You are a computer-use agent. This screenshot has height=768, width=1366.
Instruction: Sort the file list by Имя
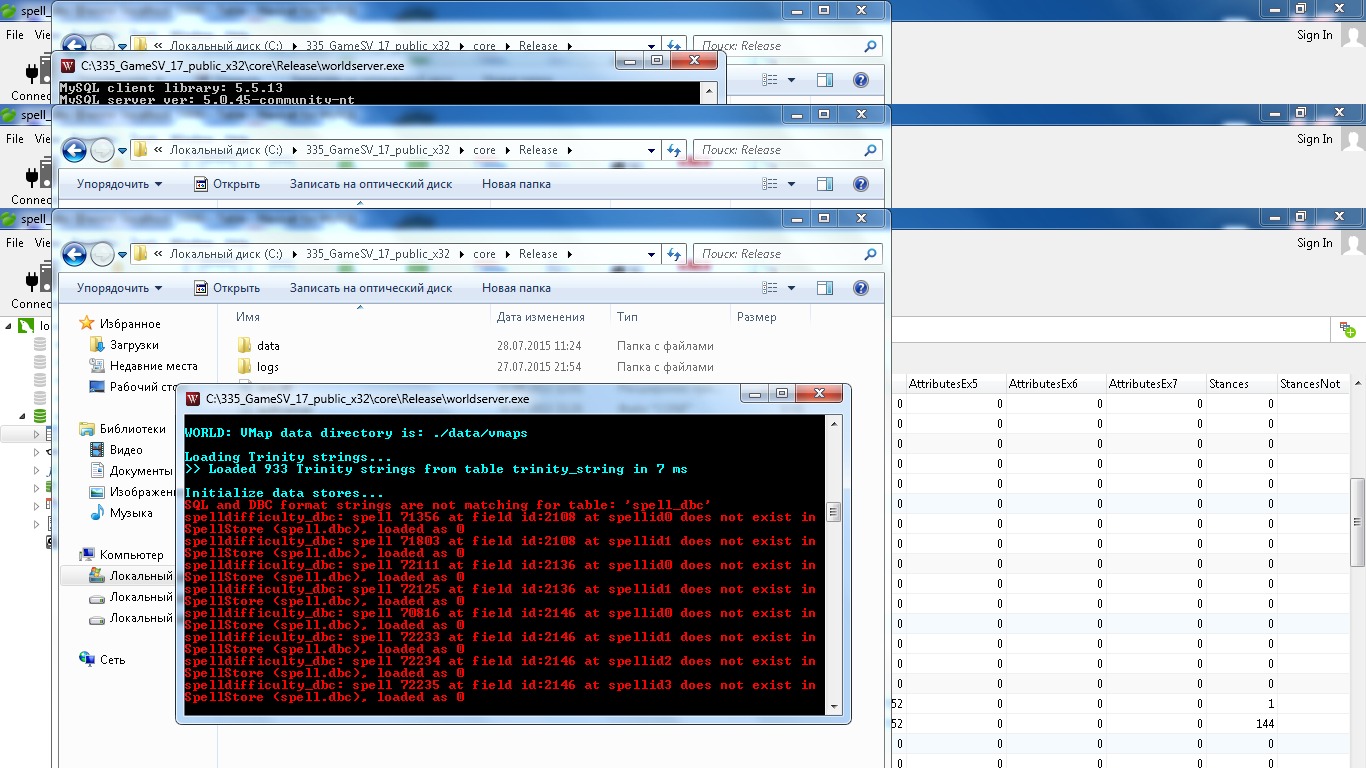248,317
